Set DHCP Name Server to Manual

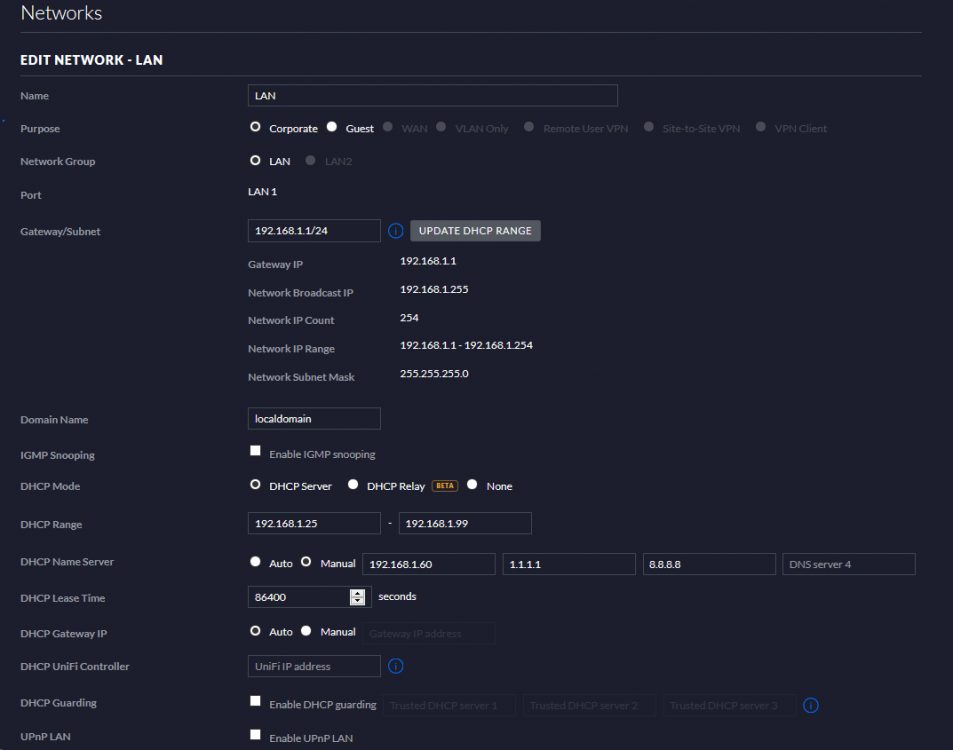pos(306,562)
